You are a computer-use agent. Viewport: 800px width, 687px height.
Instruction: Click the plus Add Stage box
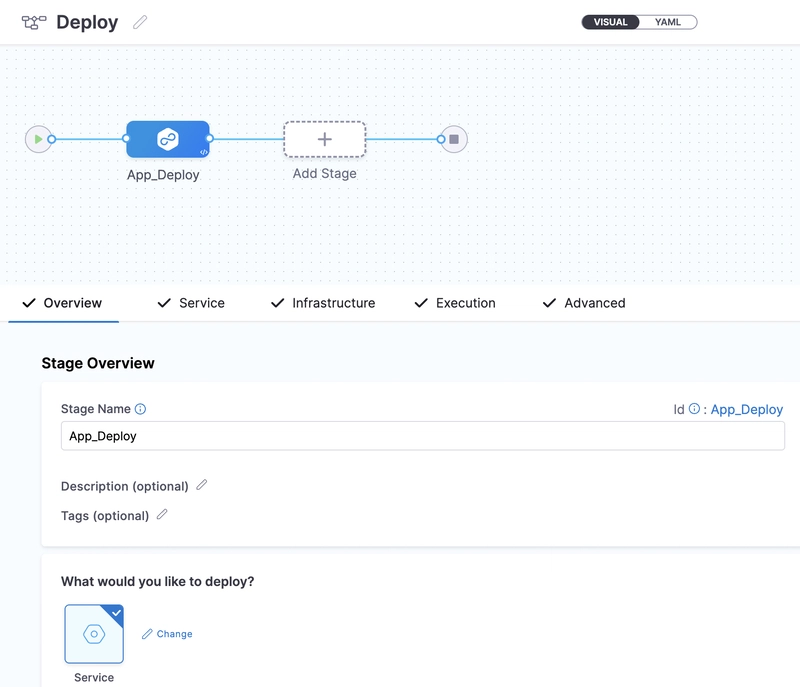tap(324, 139)
